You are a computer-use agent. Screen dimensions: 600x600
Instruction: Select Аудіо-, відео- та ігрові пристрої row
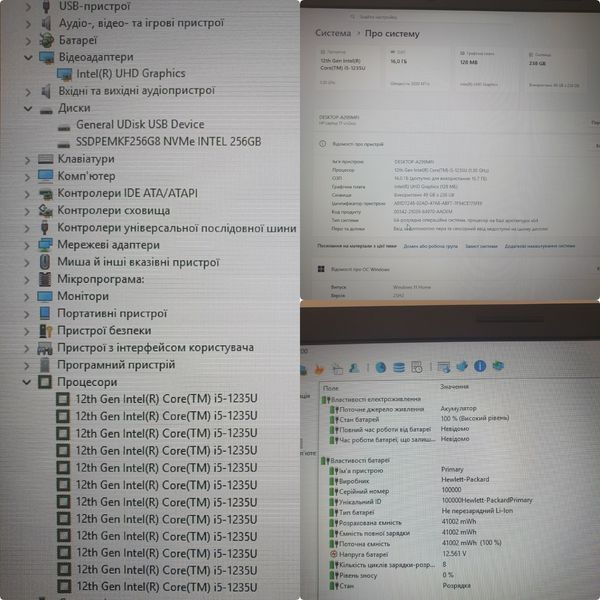[141, 23]
